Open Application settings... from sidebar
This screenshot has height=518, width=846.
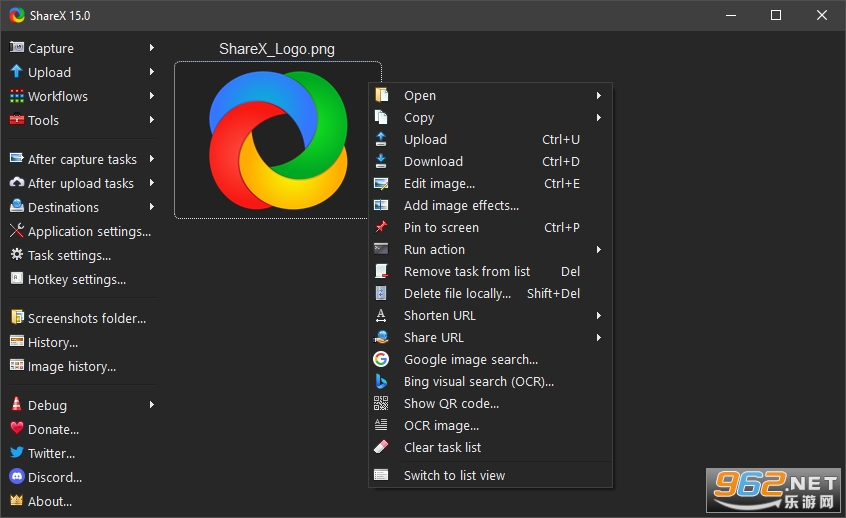[81, 231]
